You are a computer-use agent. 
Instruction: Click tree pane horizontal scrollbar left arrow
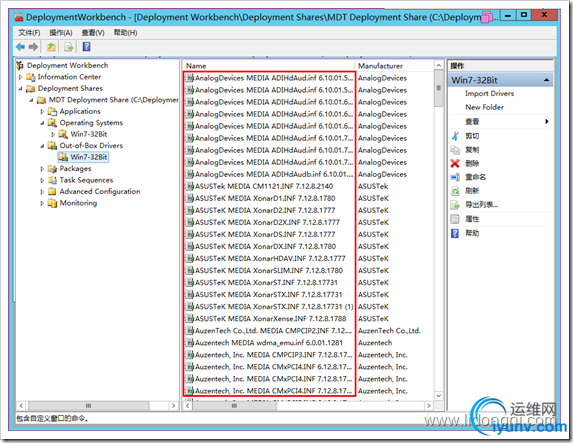(21, 406)
